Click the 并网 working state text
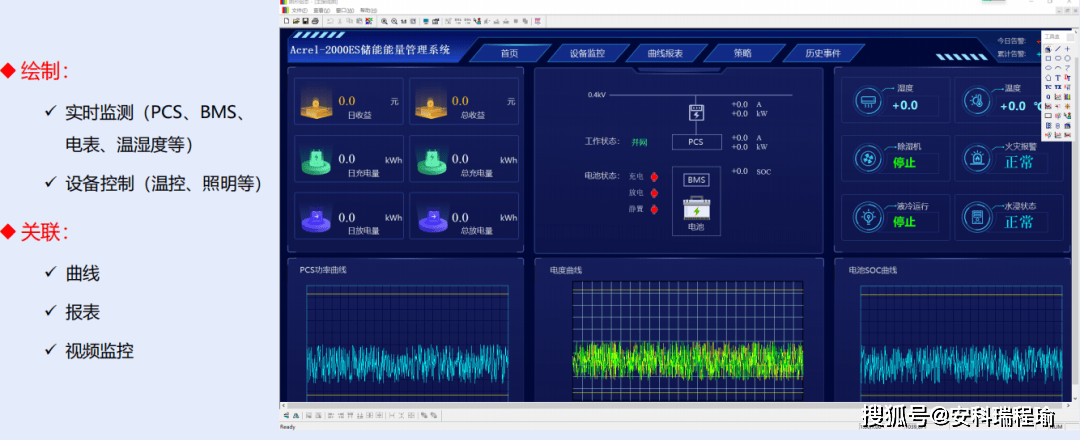Viewport: 1080px width, 440px height. point(639,143)
